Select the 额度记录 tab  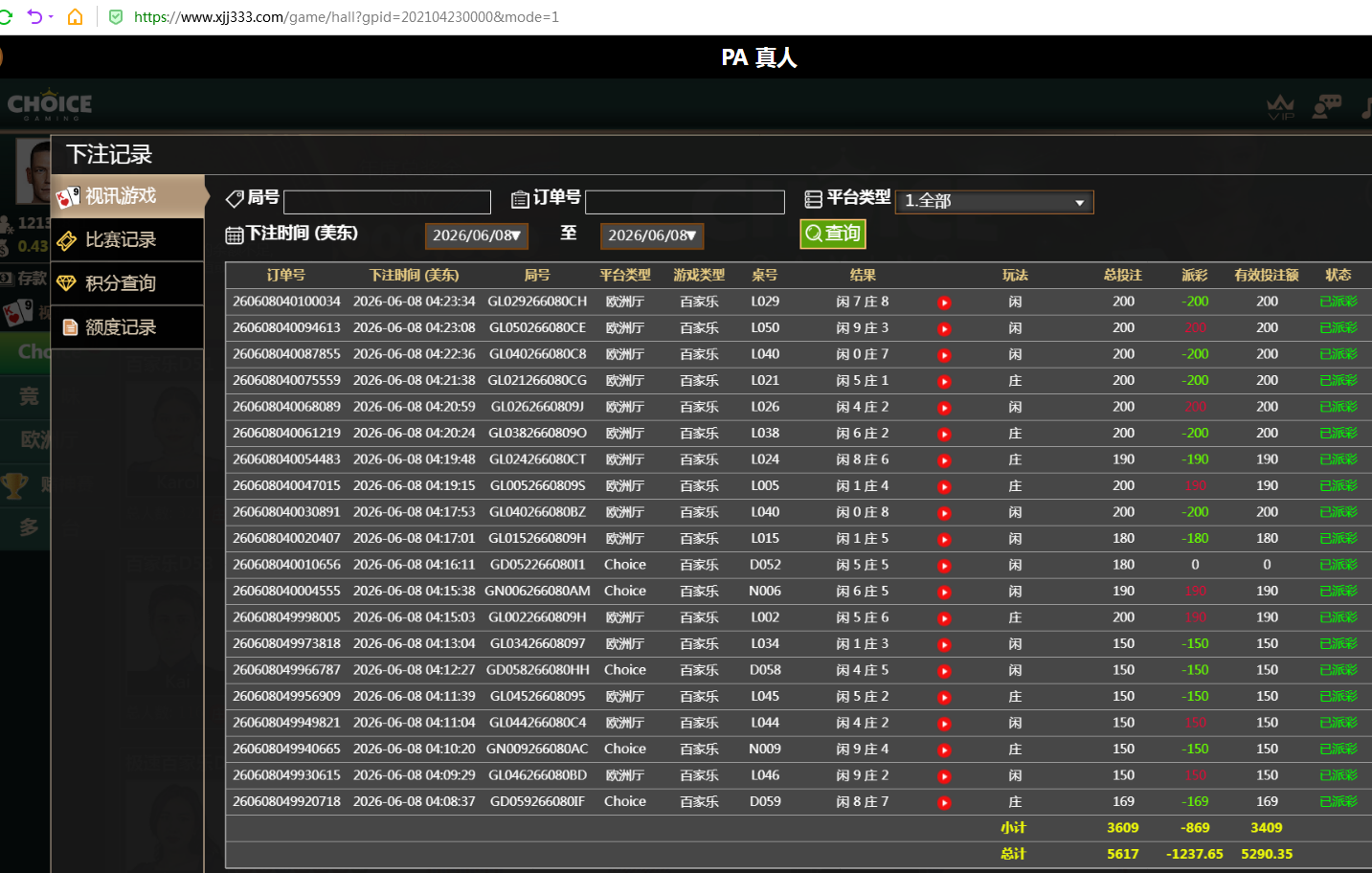(x=128, y=327)
